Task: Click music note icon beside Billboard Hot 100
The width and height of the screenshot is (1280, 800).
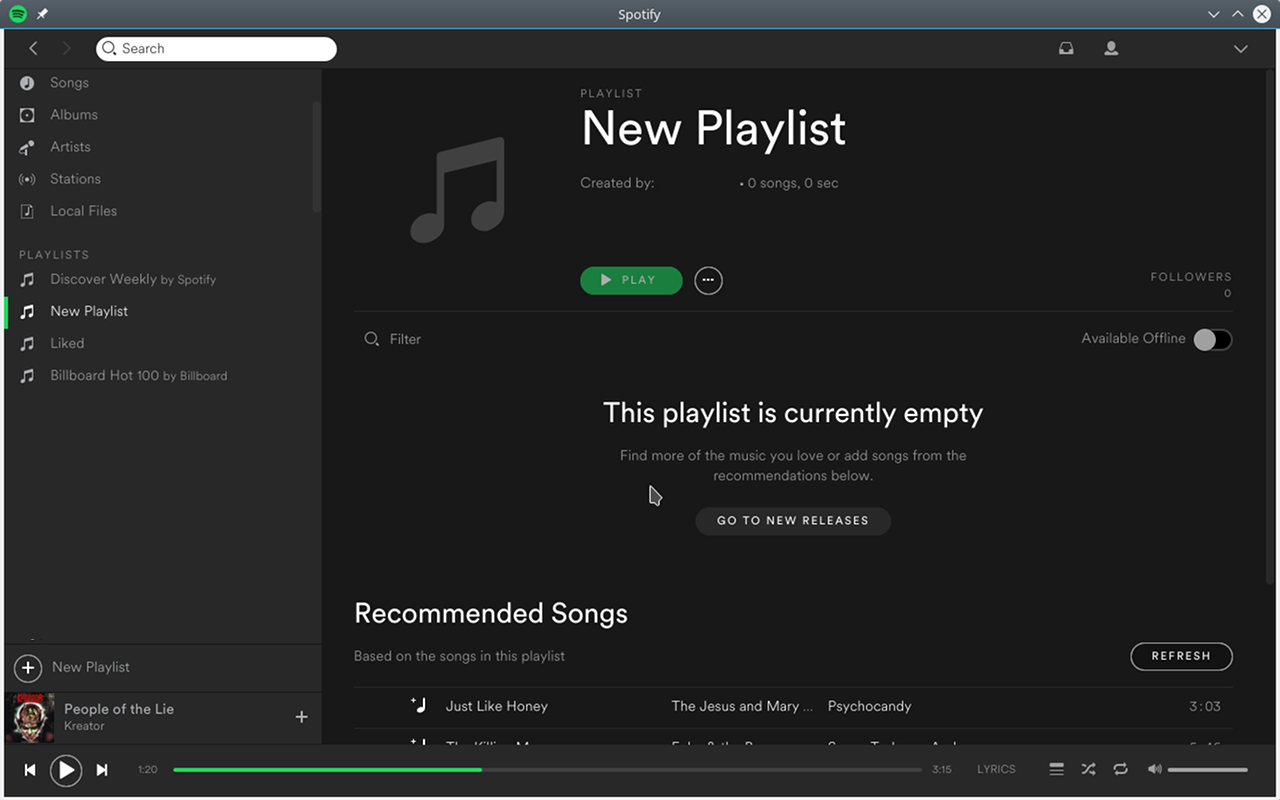Action: (x=27, y=375)
